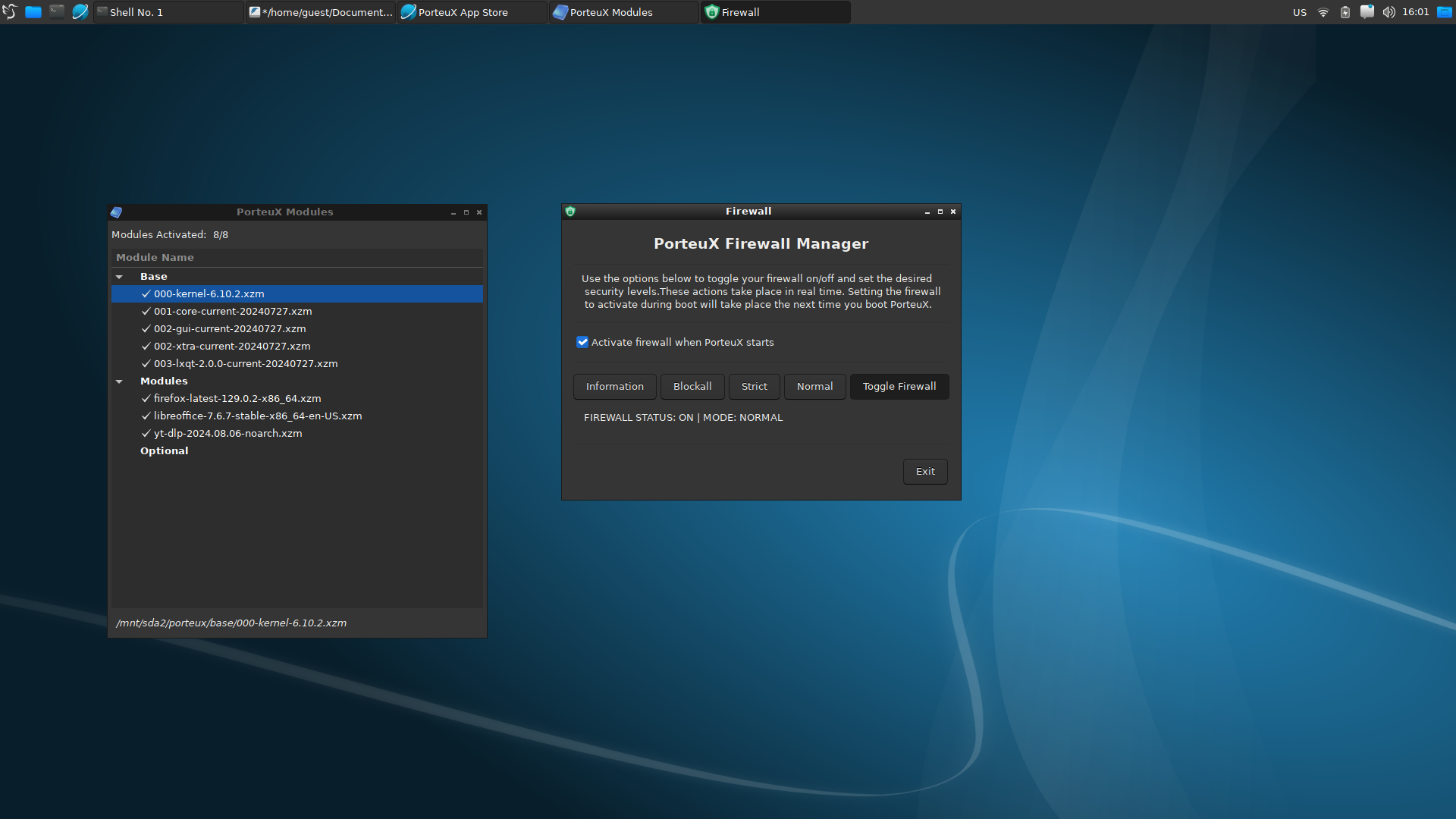The image size is (1456, 819).
Task: Click the Module Name column header
Action: point(297,258)
